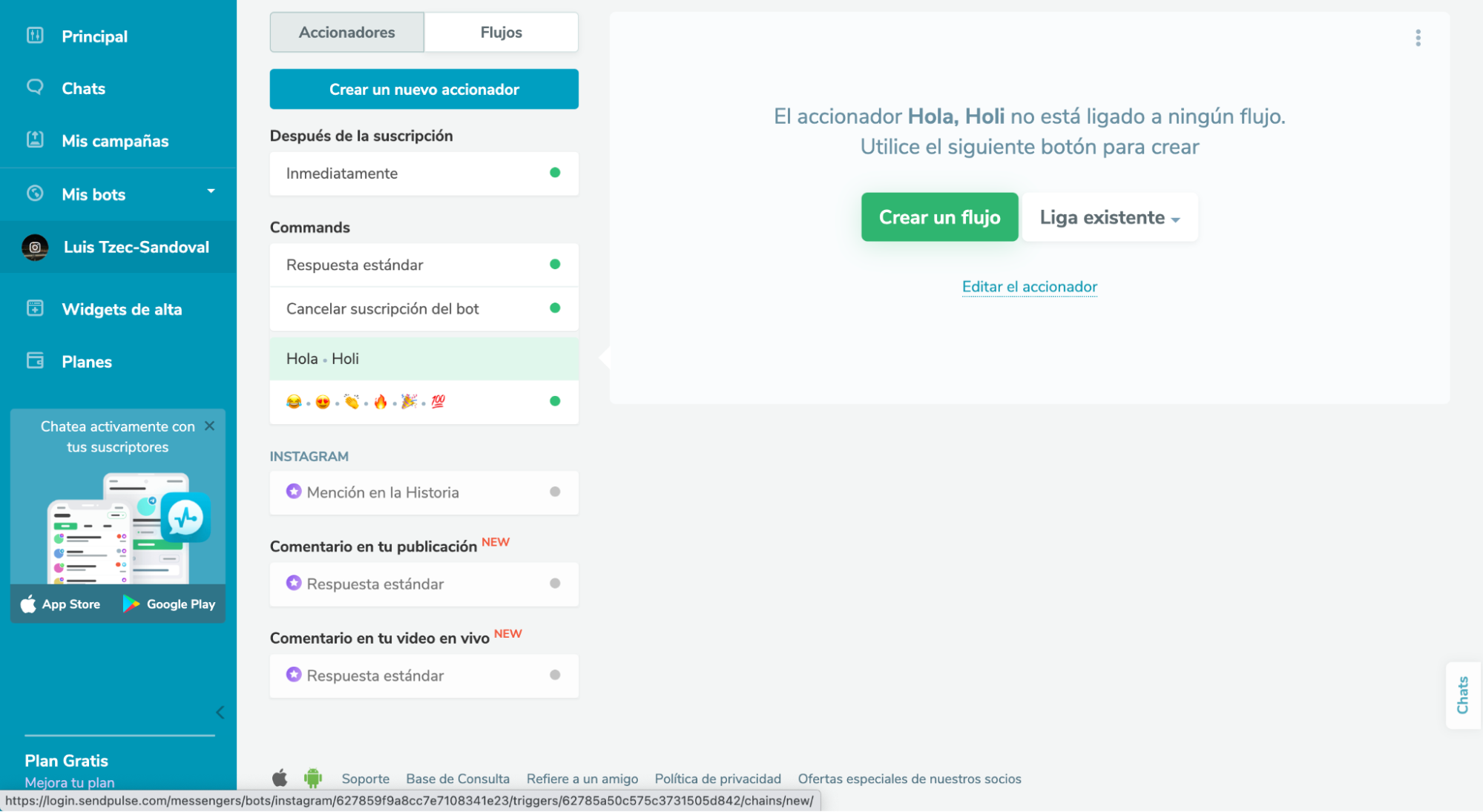
Task: Select the Inmediatamente trigger row
Action: click(x=424, y=174)
